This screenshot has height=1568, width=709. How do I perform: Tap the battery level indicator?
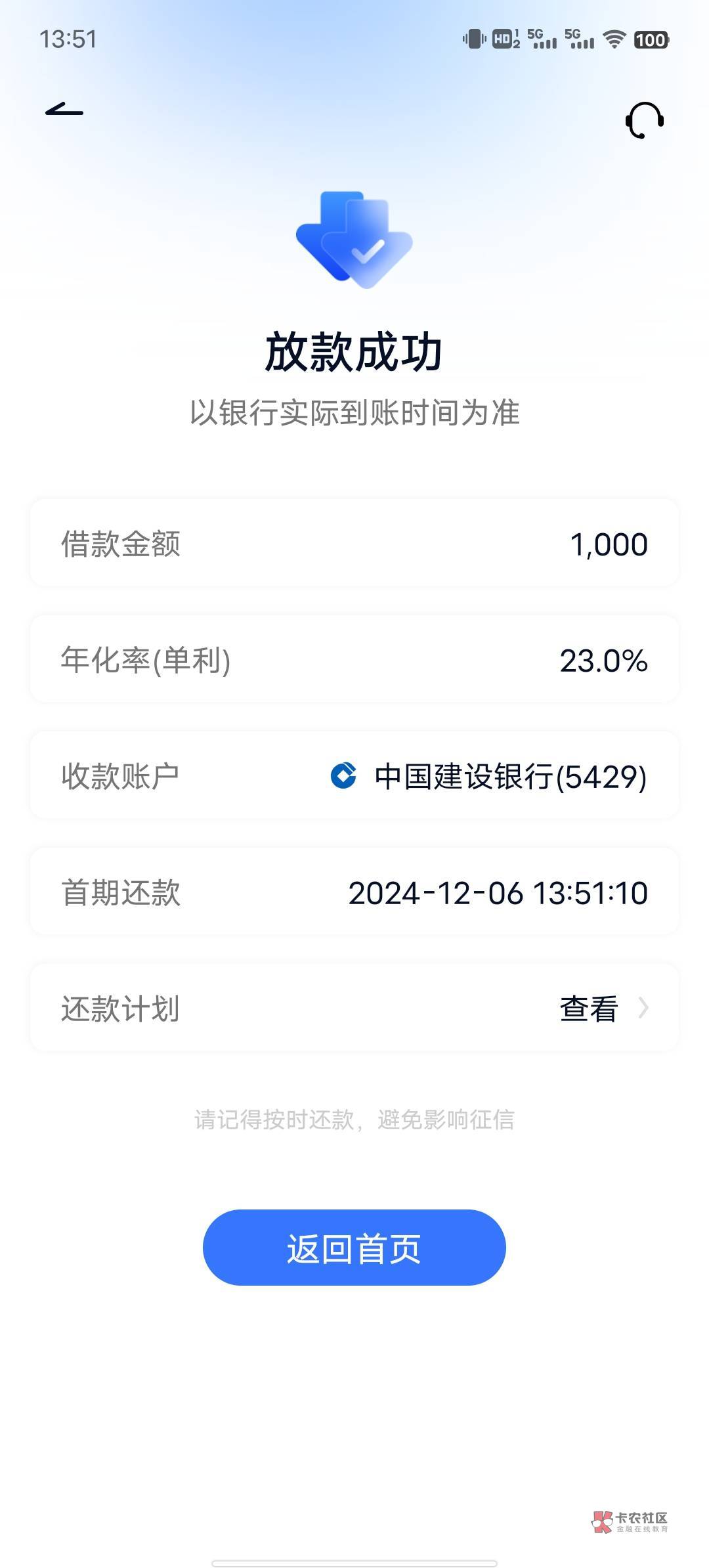pyautogui.click(x=651, y=40)
